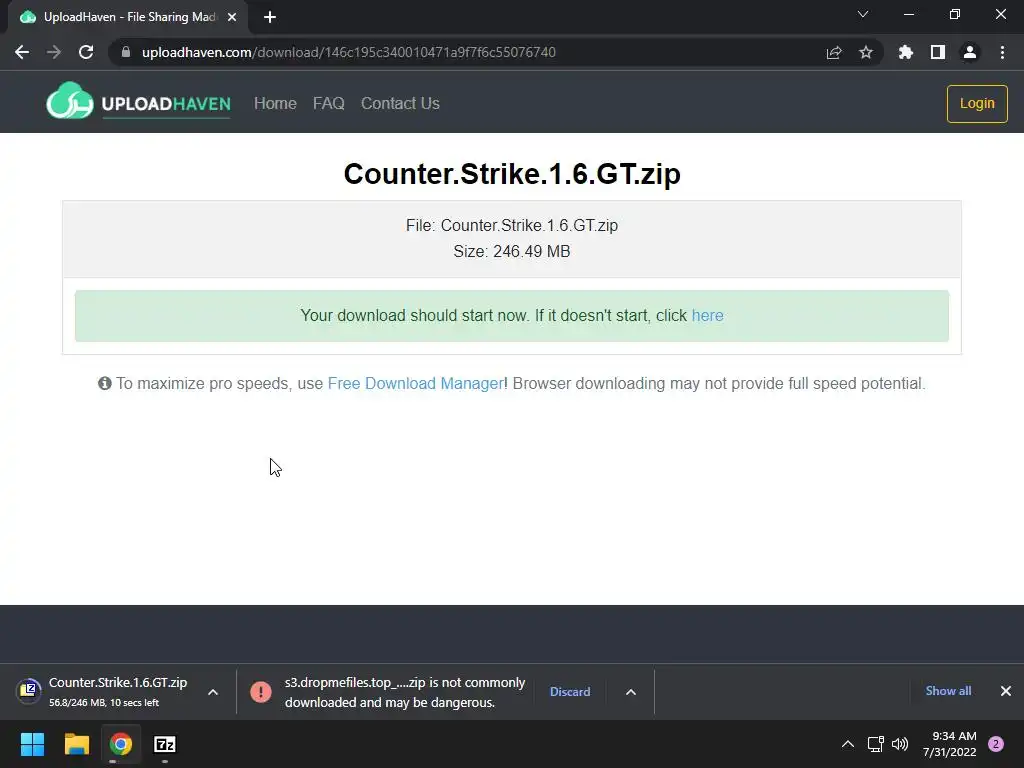Go back to the previous page
This screenshot has width=1024, height=768.
(22, 52)
